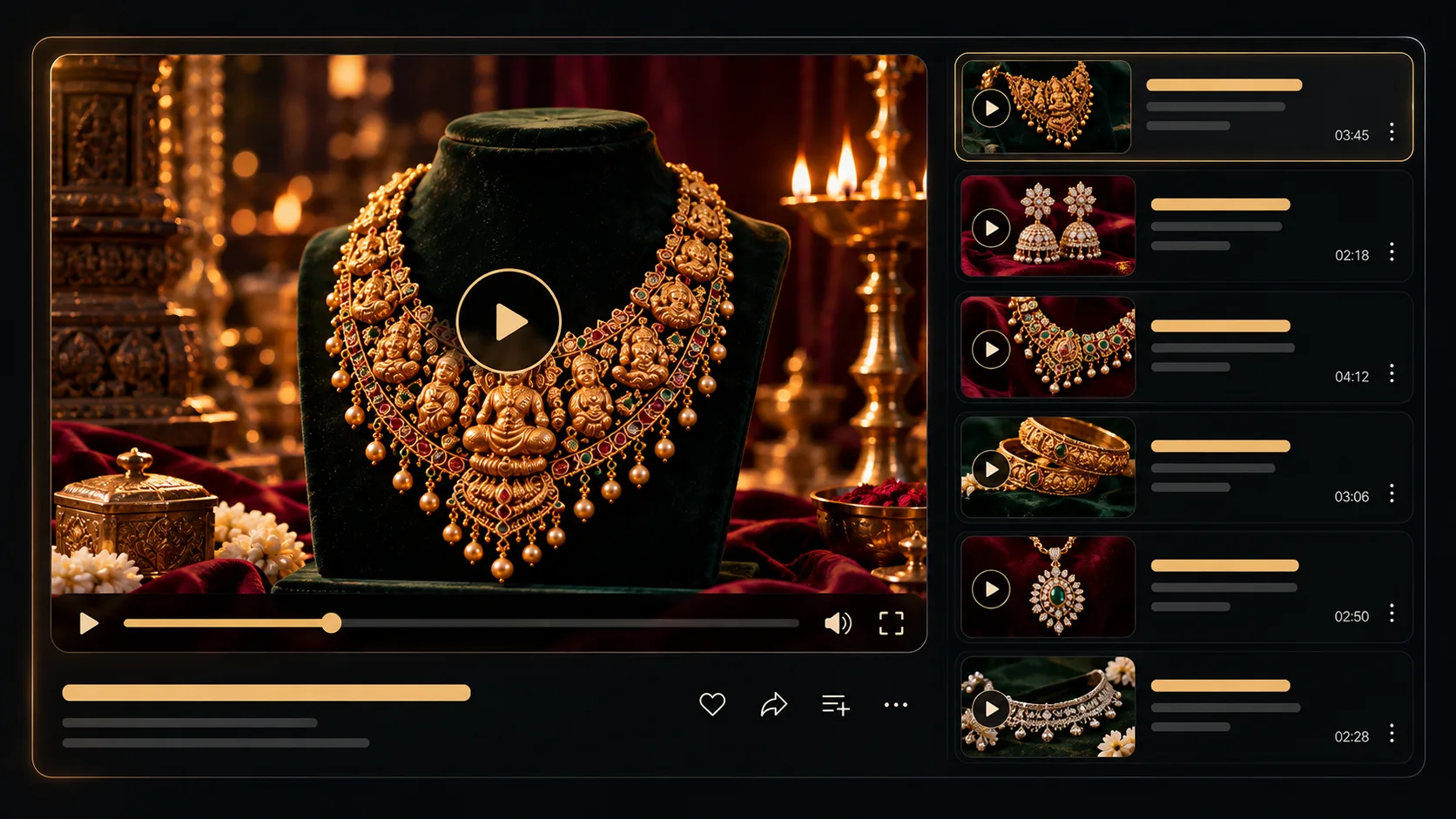1456x819 pixels.
Task: Click the 02:28 duration label
Action: tap(1352, 737)
